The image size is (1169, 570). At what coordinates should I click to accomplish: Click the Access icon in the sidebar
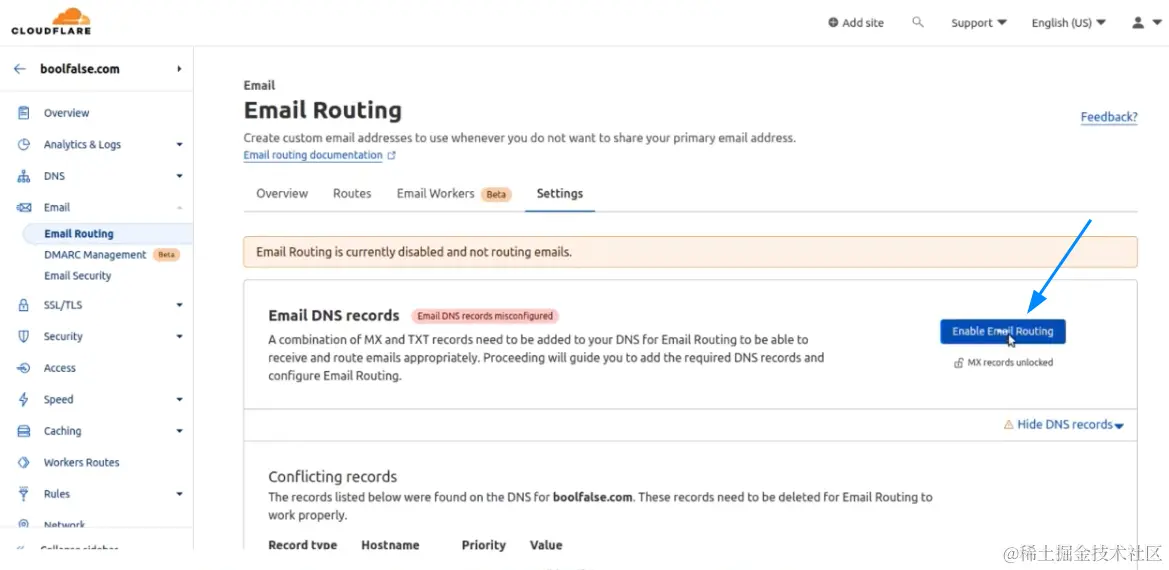pyautogui.click(x=24, y=368)
